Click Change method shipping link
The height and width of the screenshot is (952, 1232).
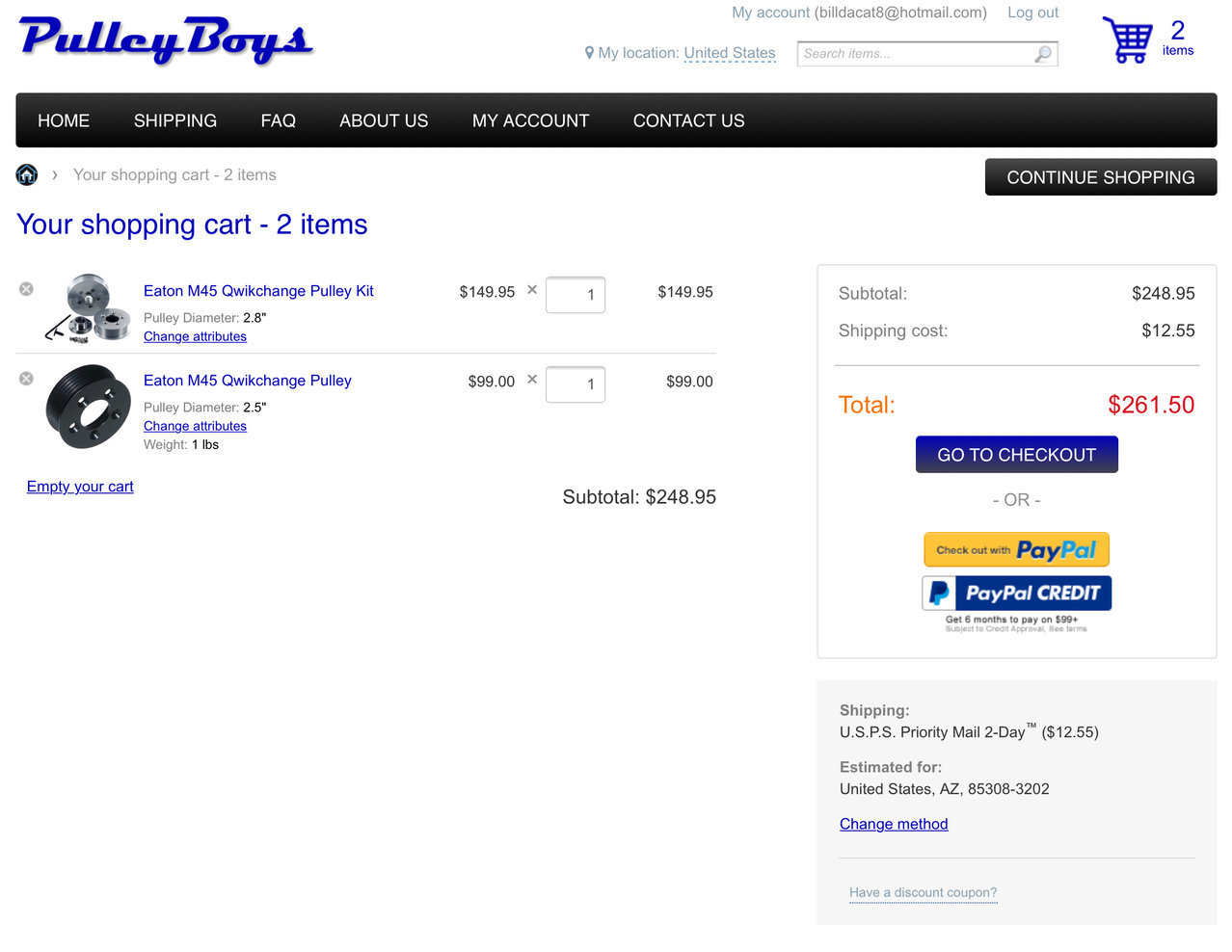click(x=894, y=824)
